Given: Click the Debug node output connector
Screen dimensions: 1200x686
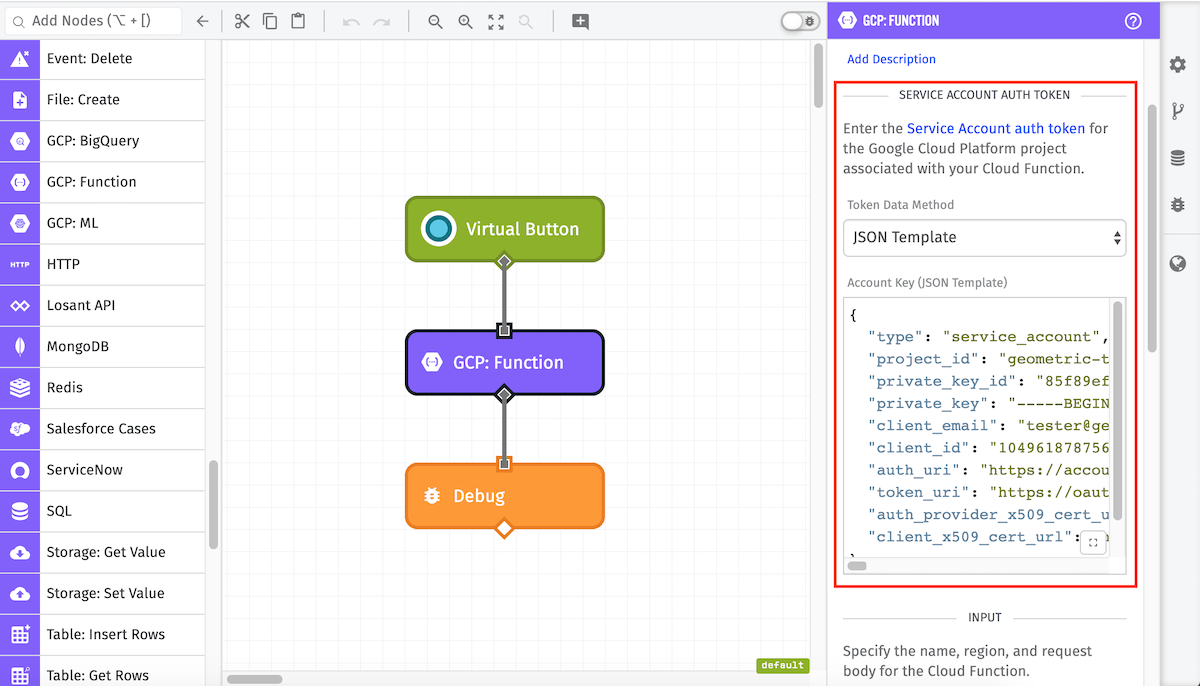Looking at the screenshot, I should [x=504, y=528].
